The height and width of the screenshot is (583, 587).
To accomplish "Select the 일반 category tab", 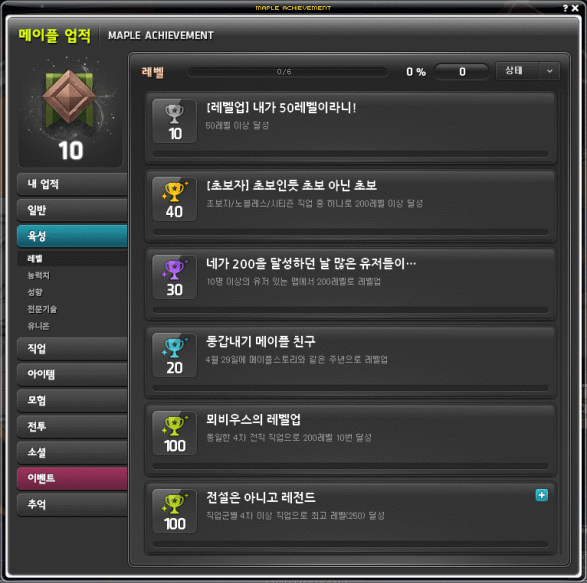I will coord(72,210).
